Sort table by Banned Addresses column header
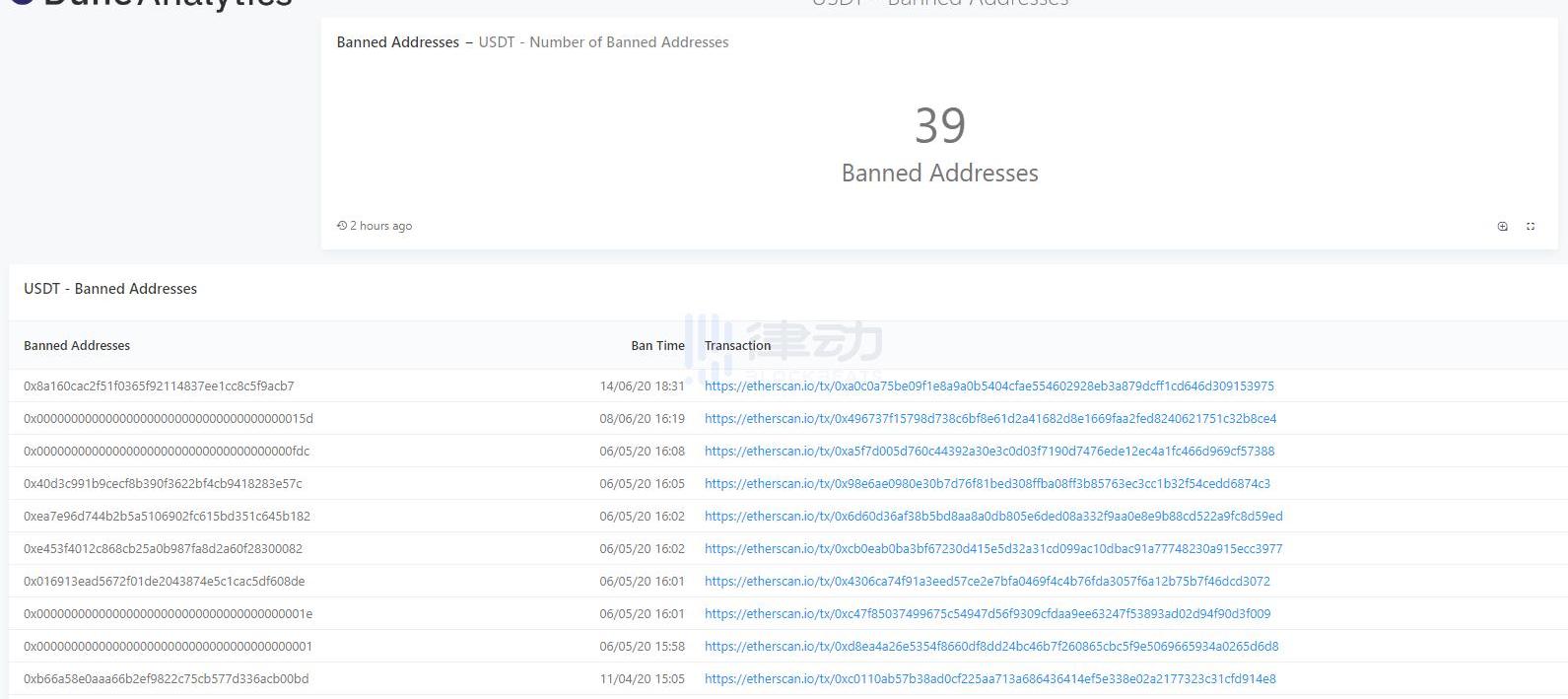Image resolution: width=1568 pixels, height=699 pixels. pos(77,345)
